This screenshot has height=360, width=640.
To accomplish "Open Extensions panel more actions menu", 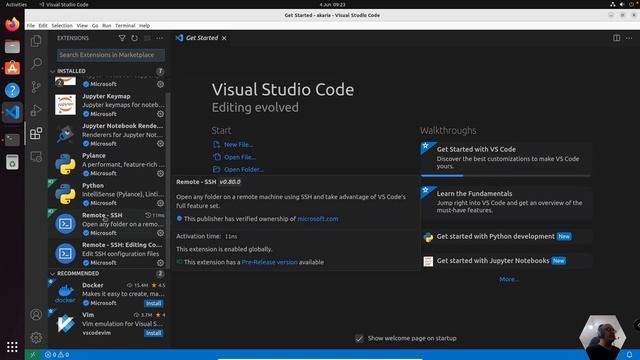I will pos(160,38).
